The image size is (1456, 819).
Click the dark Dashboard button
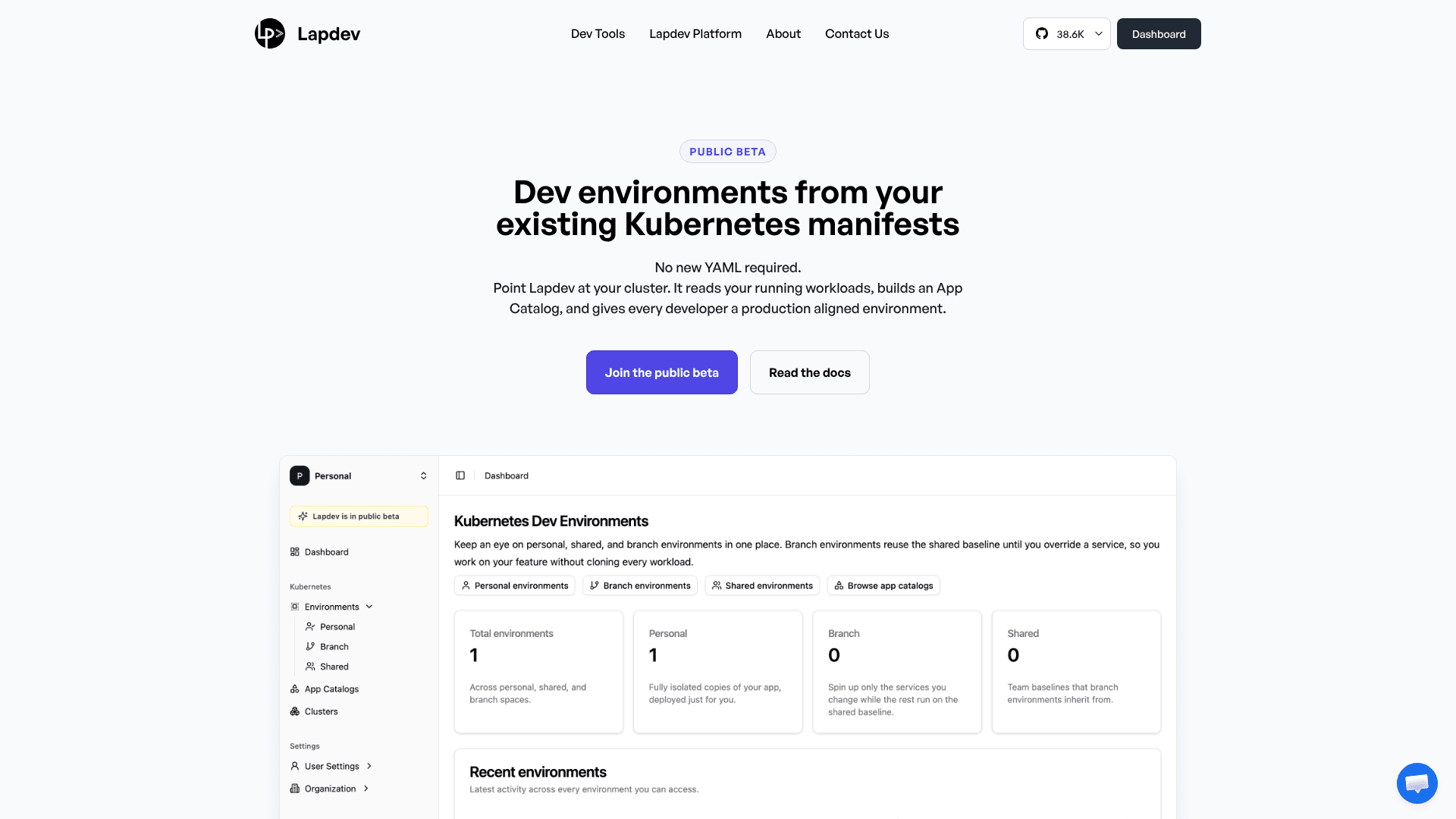coord(1159,33)
